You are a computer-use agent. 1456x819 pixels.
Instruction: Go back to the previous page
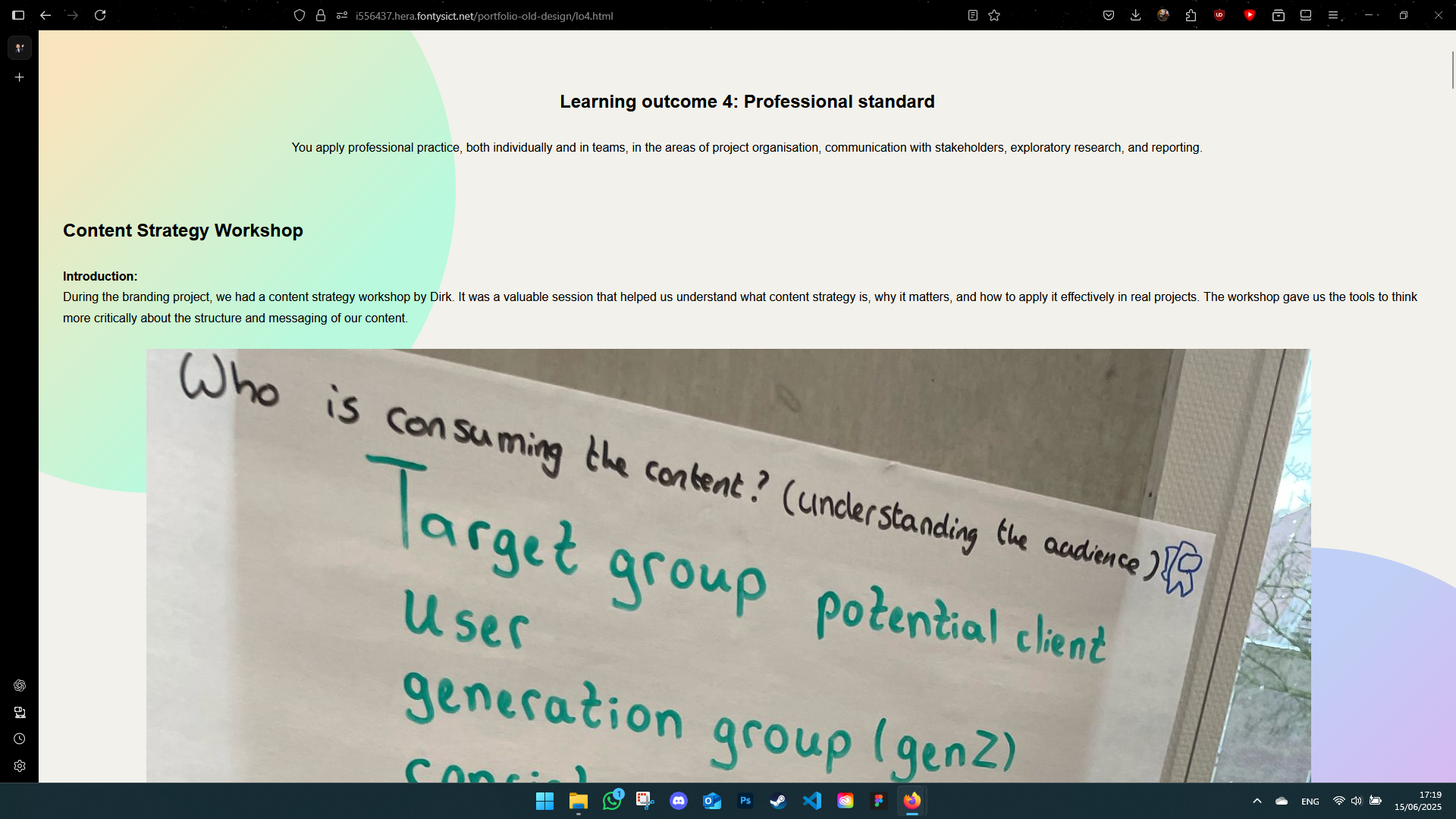tap(45, 15)
